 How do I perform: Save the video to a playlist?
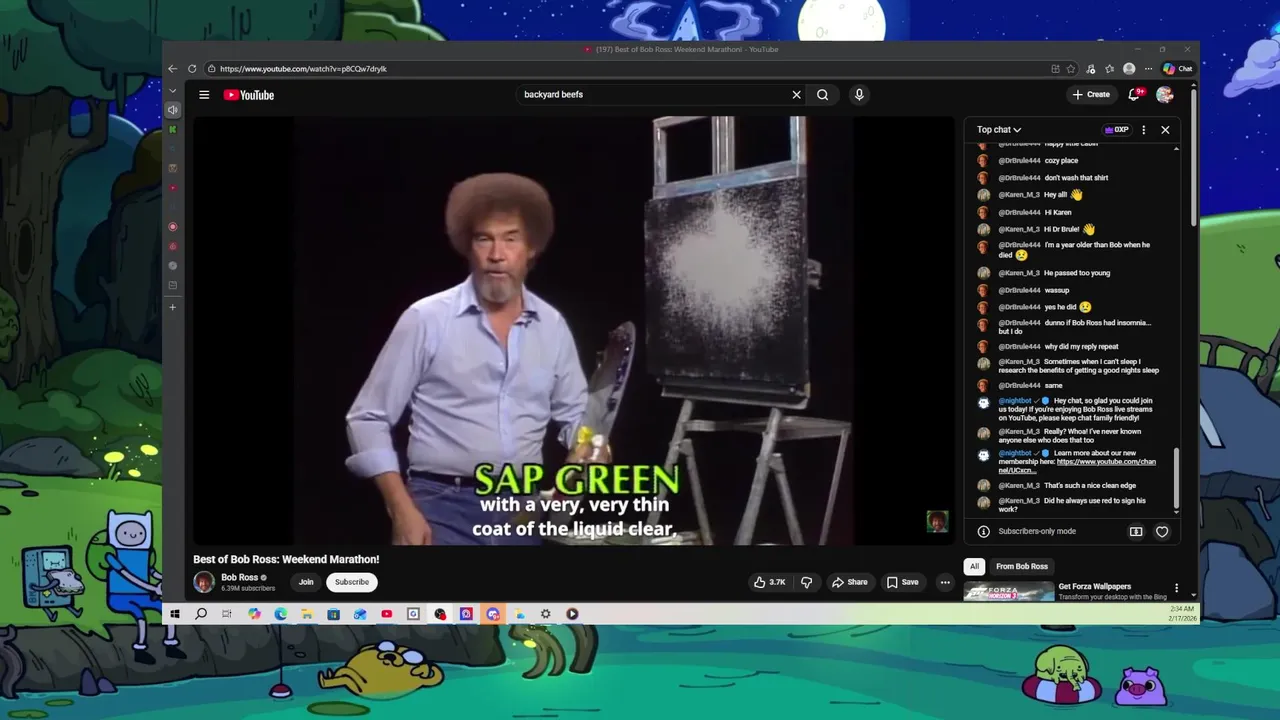click(902, 582)
